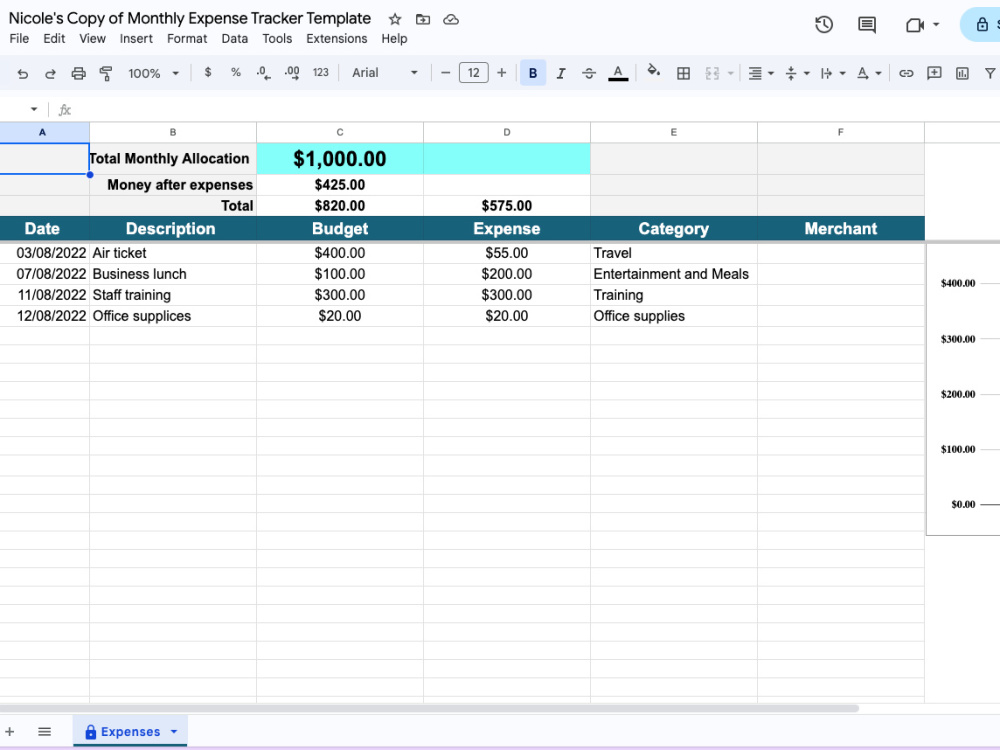The width and height of the screenshot is (1000, 750).
Task: Toggle Italic formatting
Action: [561, 73]
